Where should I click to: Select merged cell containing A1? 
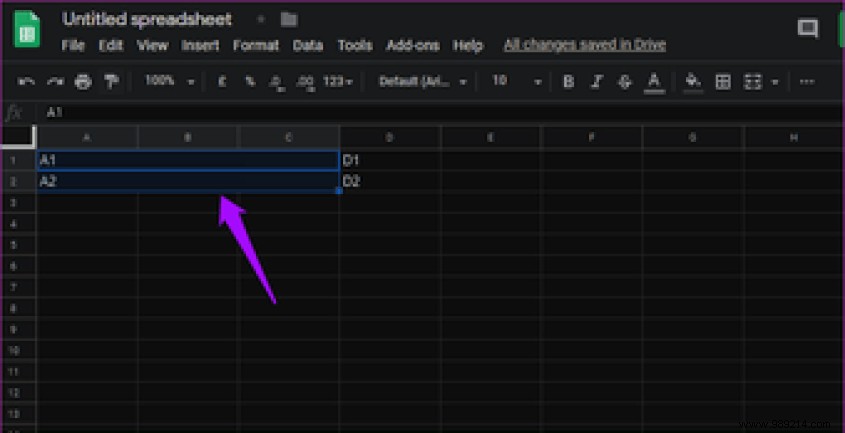coord(188,160)
